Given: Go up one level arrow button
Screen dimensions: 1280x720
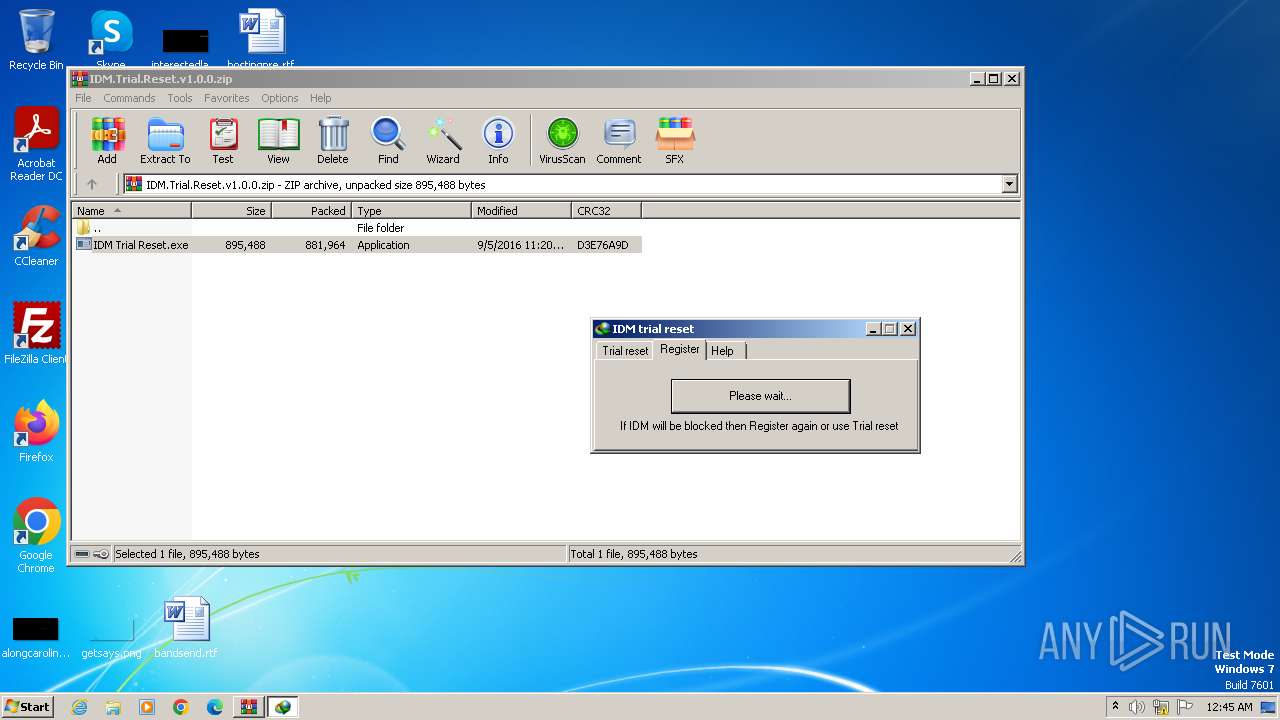Looking at the screenshot, I should click(92, 184).
